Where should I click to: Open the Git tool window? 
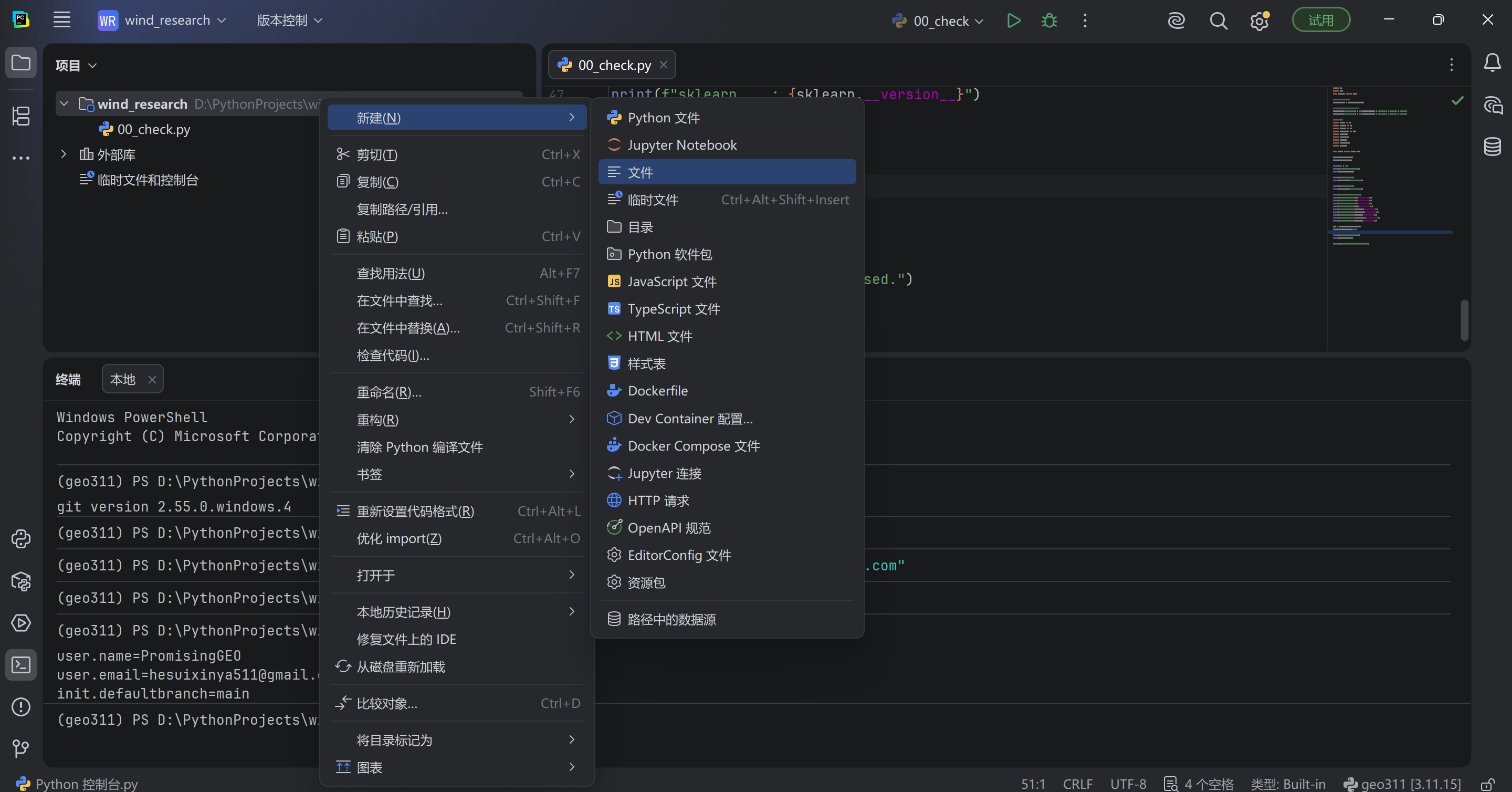(x=21, y=748)
